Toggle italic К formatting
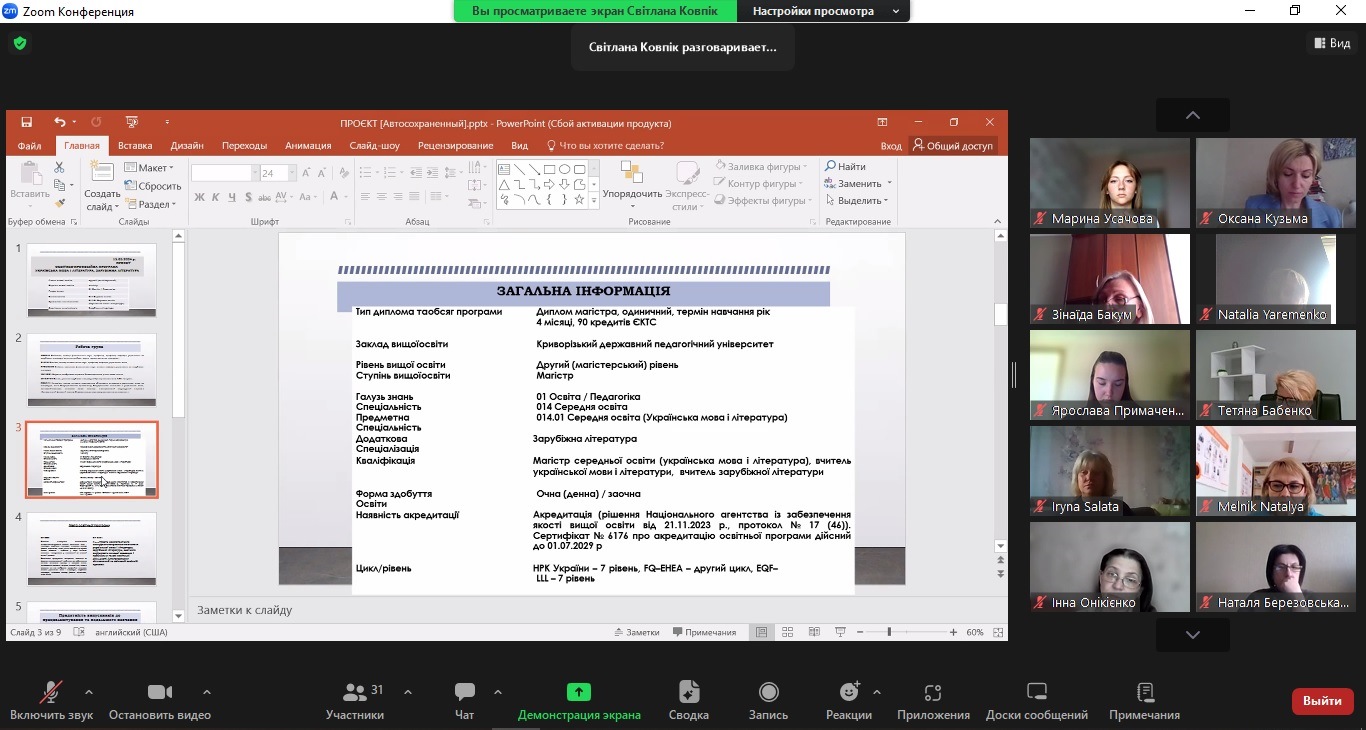1366x730 pixels. (215, 197)
